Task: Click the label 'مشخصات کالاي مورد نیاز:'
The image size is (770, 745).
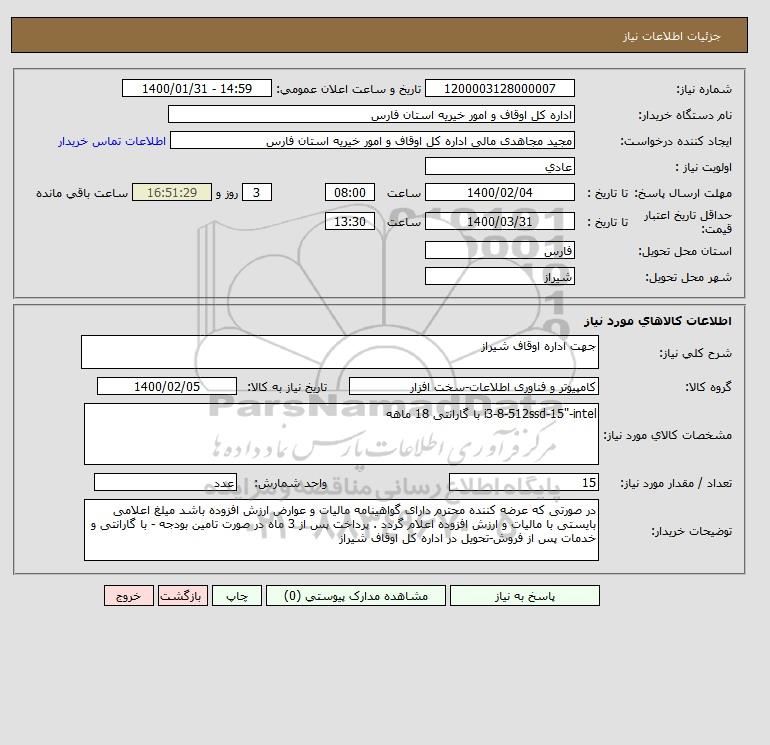Action: pyautogui.click(x=667, y=435)
